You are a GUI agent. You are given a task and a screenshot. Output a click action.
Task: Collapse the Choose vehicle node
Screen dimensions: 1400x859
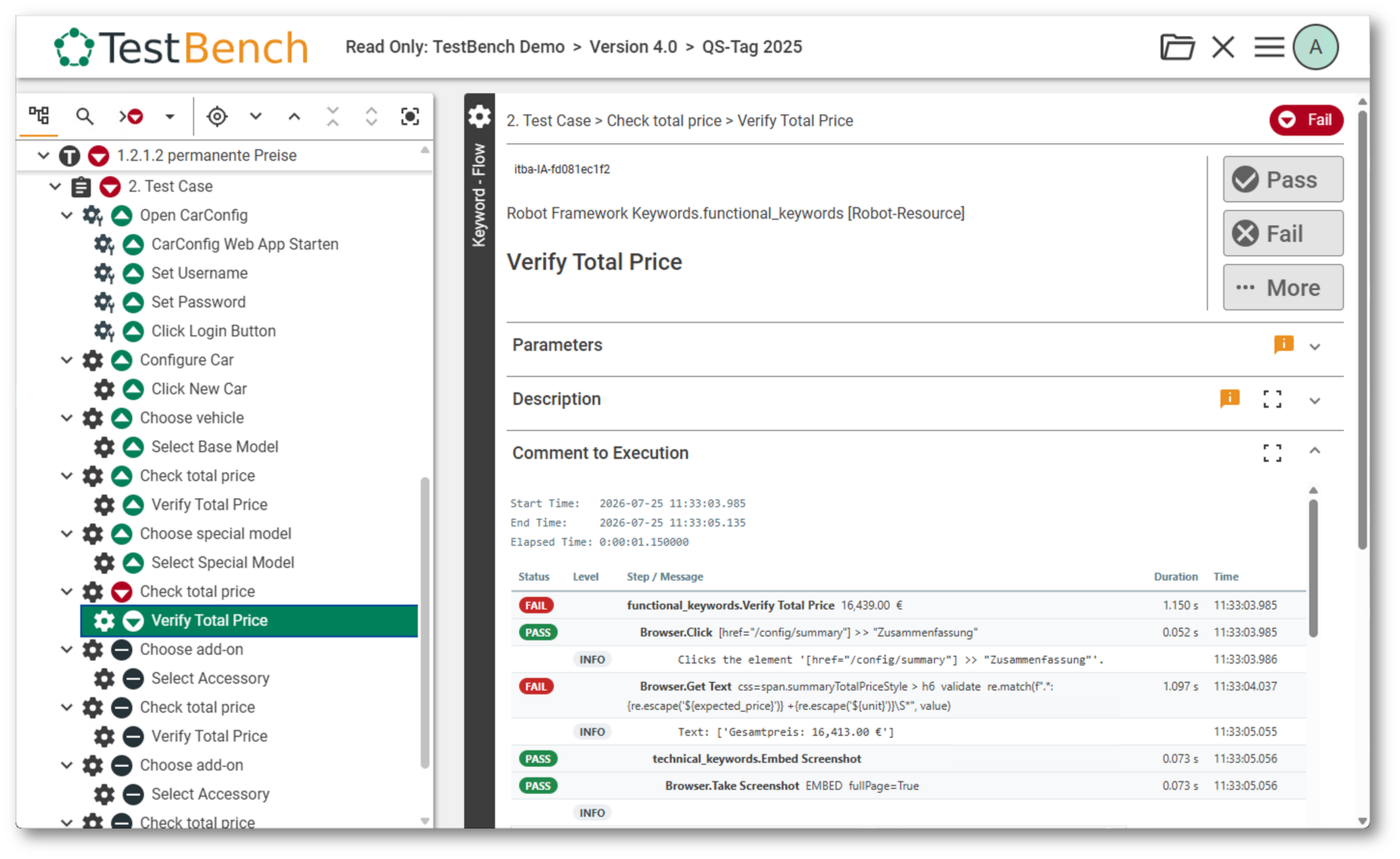(67, 418)
